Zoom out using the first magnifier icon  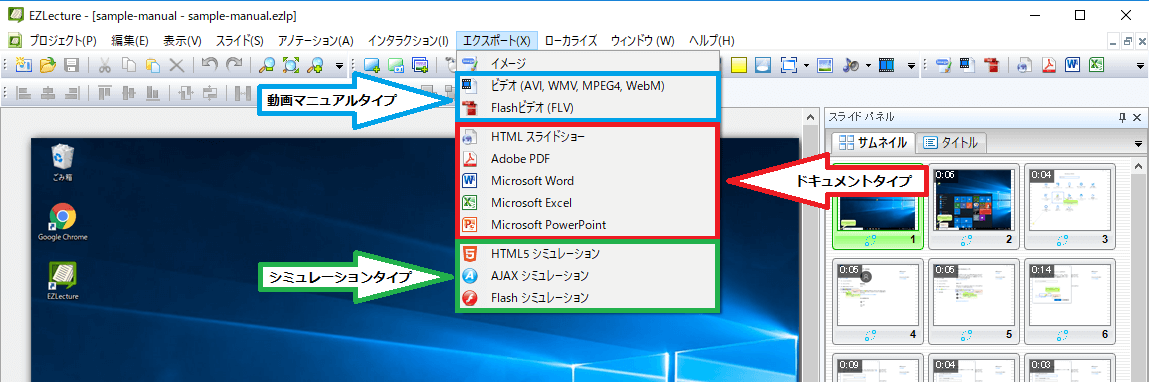[x=267, y=65]
